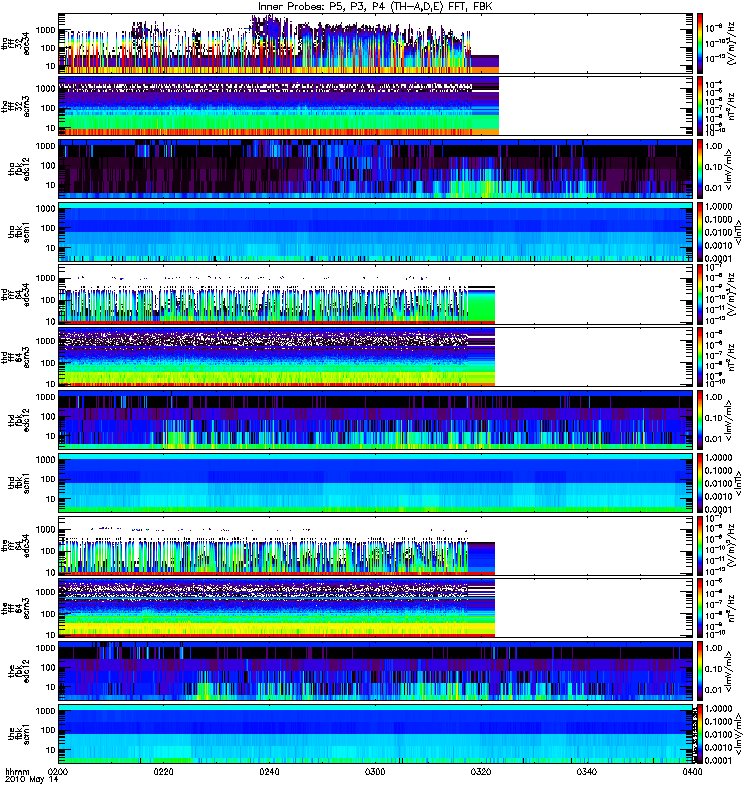Select the tha fbk edc12 spectrogram panel
Screen dimensions: 750x800
click(376, 169)
